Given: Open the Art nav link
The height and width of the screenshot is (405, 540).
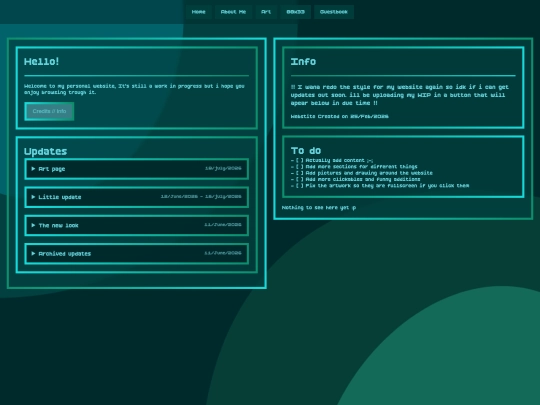Looking at the screenshot, I should coord(266,12).
